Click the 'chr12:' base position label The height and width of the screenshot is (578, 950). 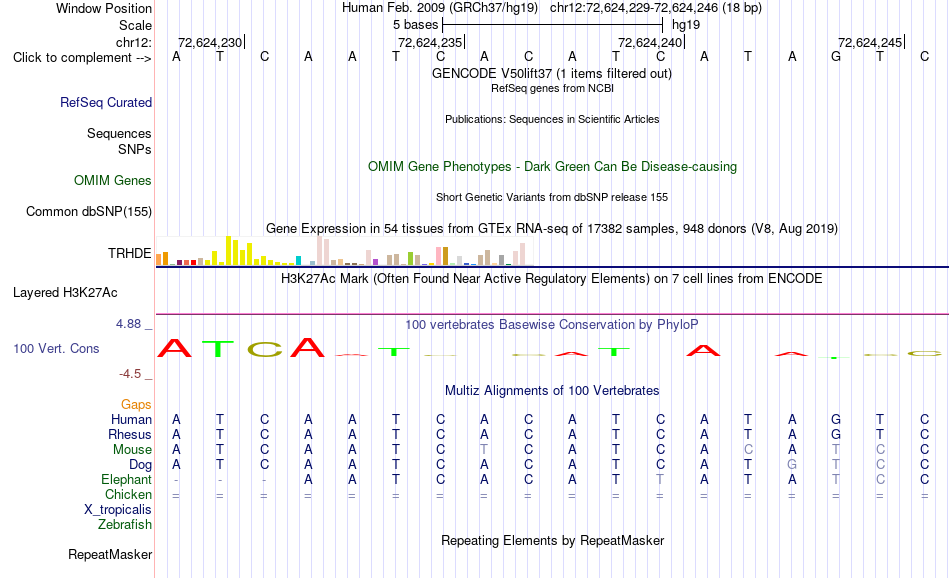(134, 42)
